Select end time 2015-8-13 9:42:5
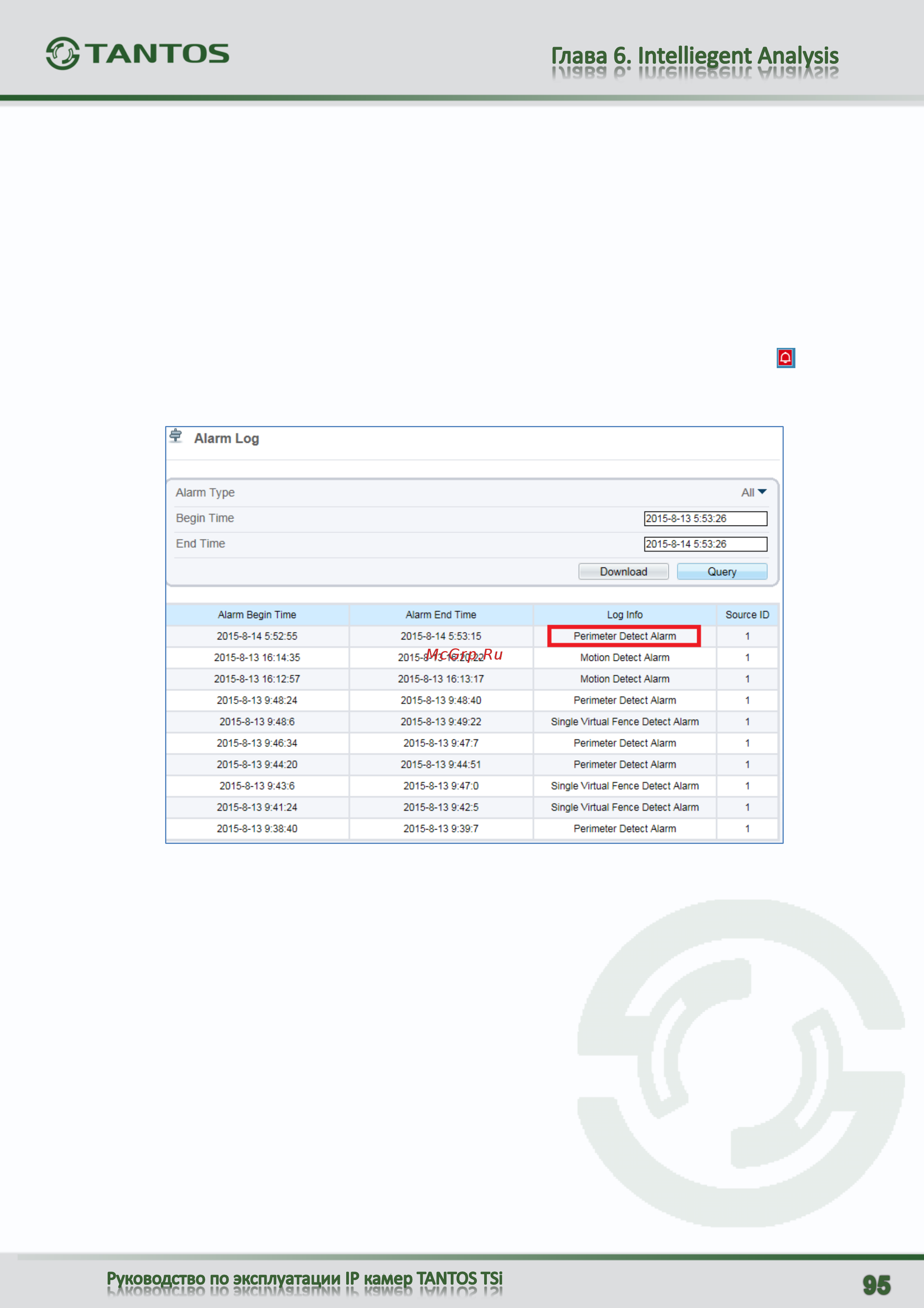The image size is (924, 1308). 441,807
